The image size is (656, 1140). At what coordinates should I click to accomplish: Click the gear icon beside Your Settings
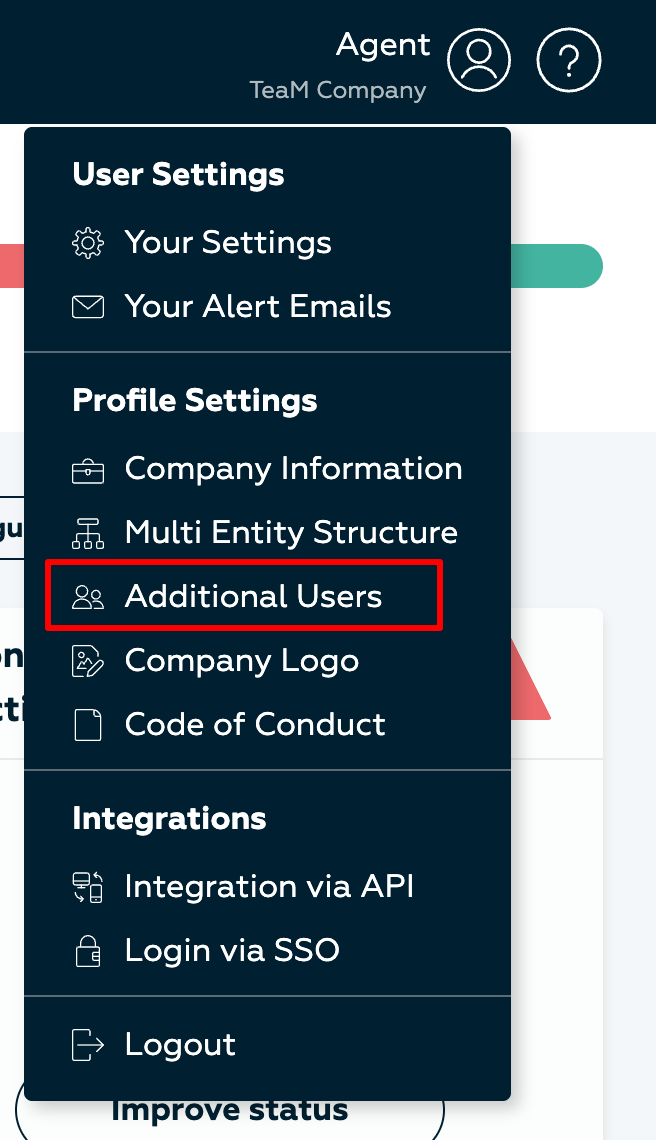pyautogui.click(x=88, y=243)
